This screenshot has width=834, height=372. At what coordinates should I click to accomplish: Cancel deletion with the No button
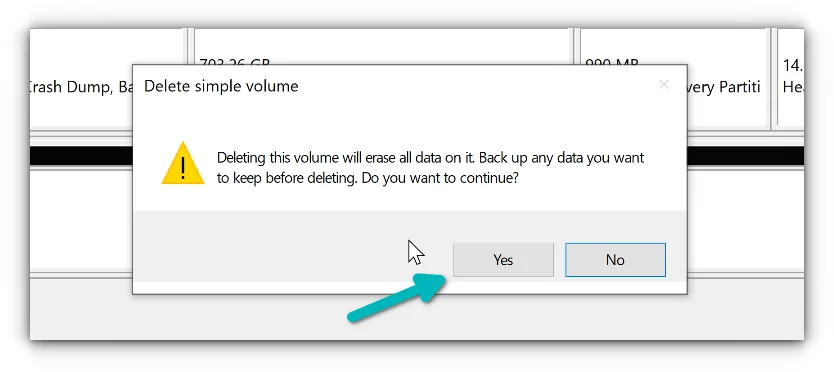click(x=615, y=260)
